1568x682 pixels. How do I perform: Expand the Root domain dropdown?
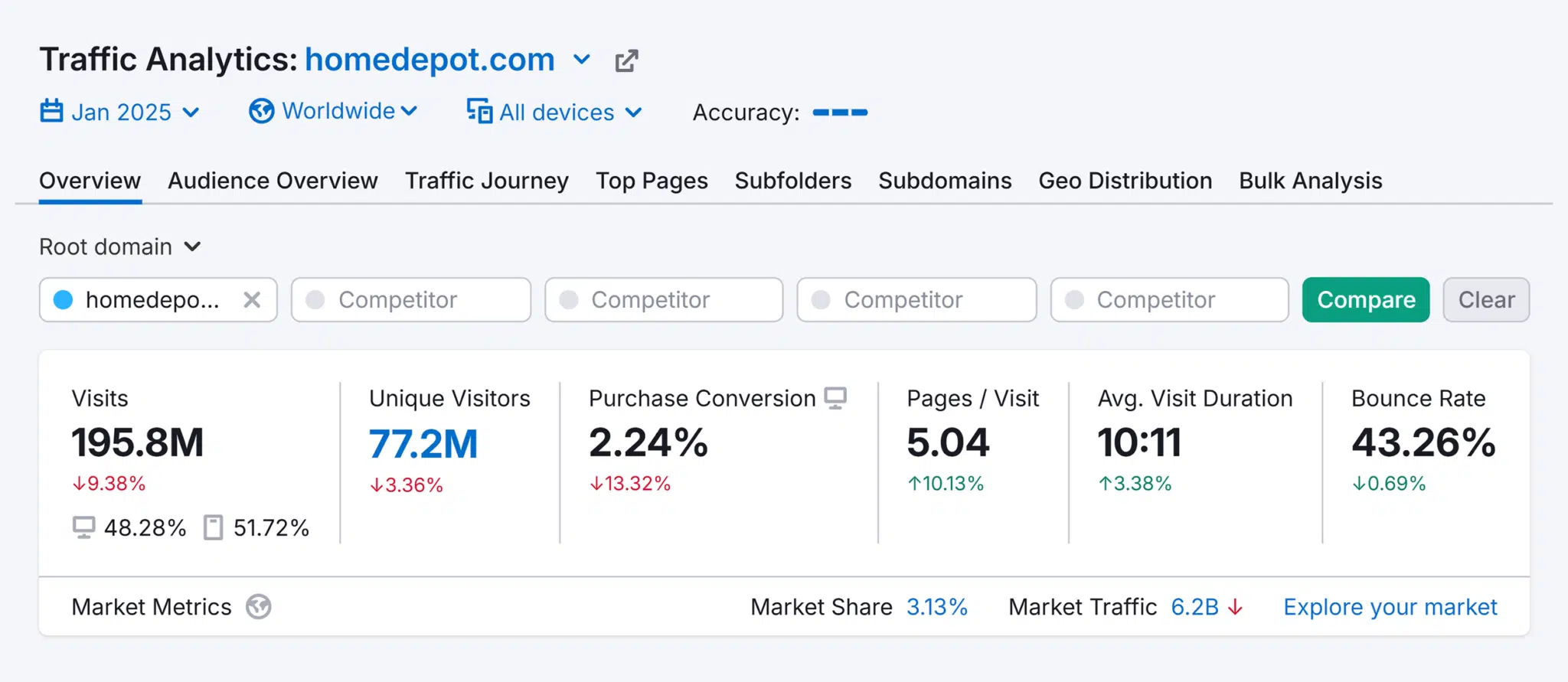pos(120,246)
